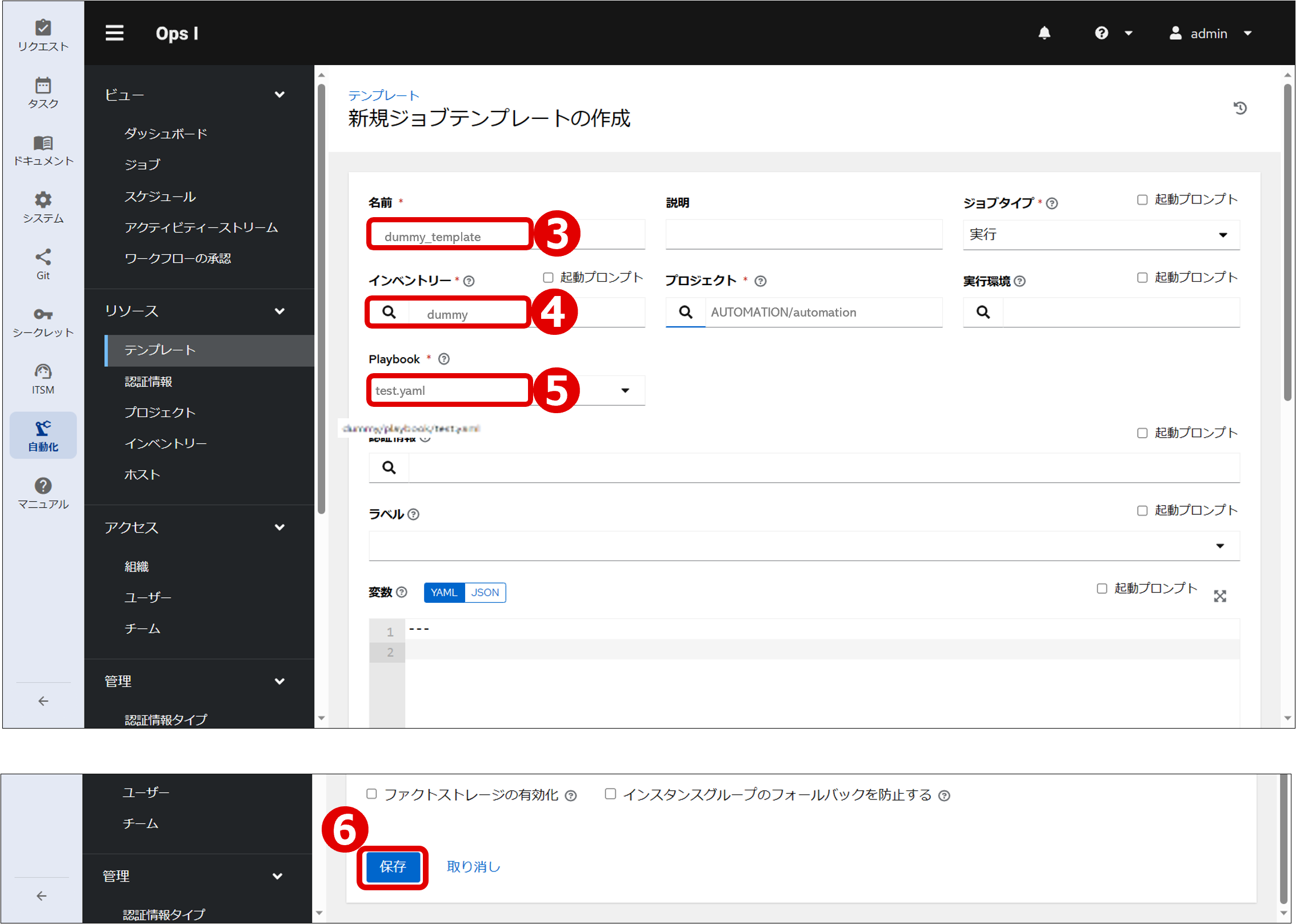Viewport: 1296px width, 924px height.
Task: Enable ファクトストレージの有効化
Action: 371,793
